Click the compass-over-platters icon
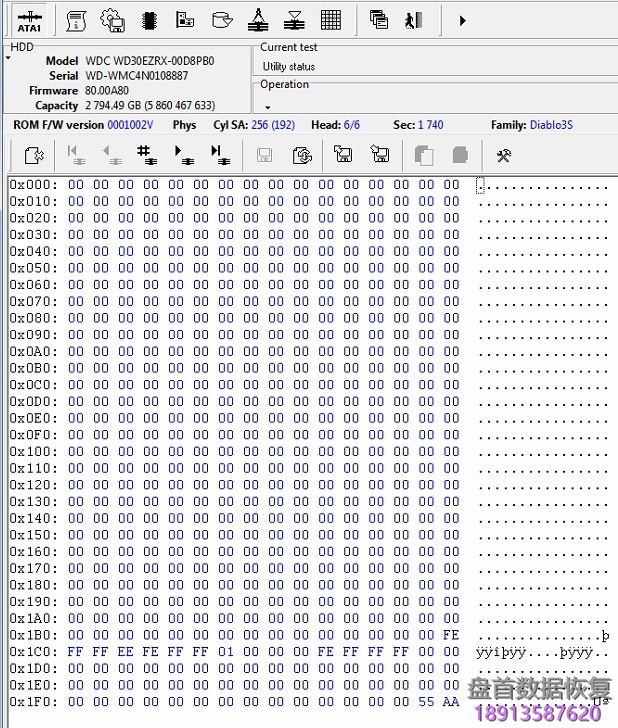This screenshot has height=728, width=618. tap(258, 20)
